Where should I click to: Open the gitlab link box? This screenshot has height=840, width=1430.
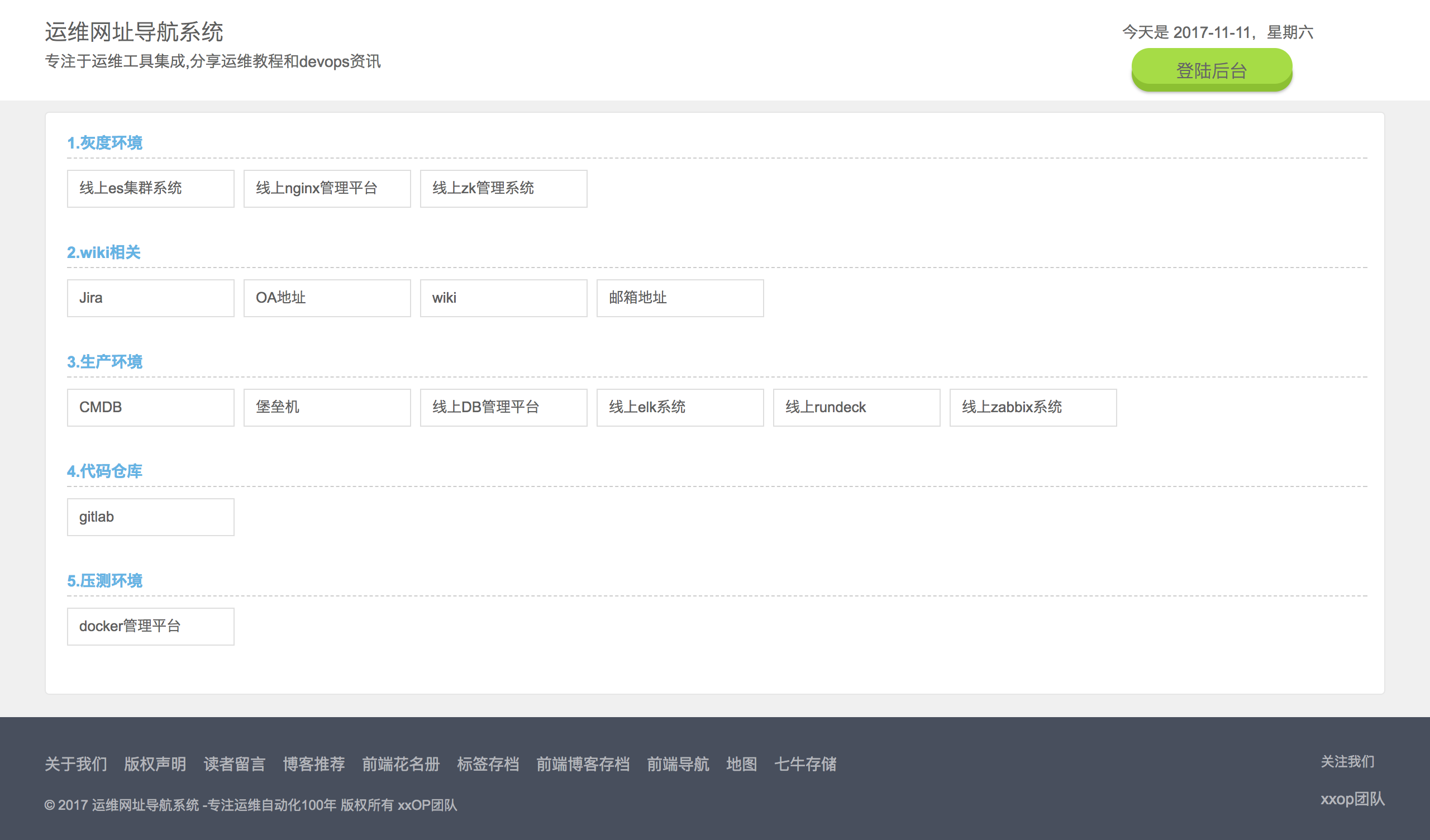[150, 517]
